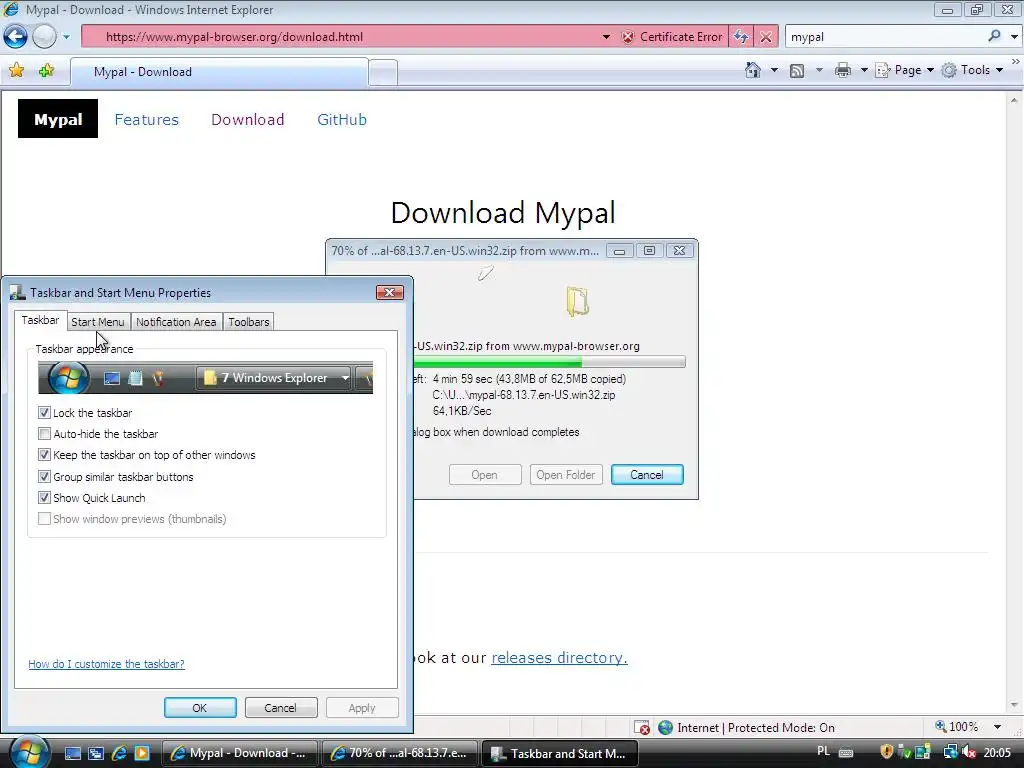Close the Taskbar and Start Menu Properties window

coord(390,292)
